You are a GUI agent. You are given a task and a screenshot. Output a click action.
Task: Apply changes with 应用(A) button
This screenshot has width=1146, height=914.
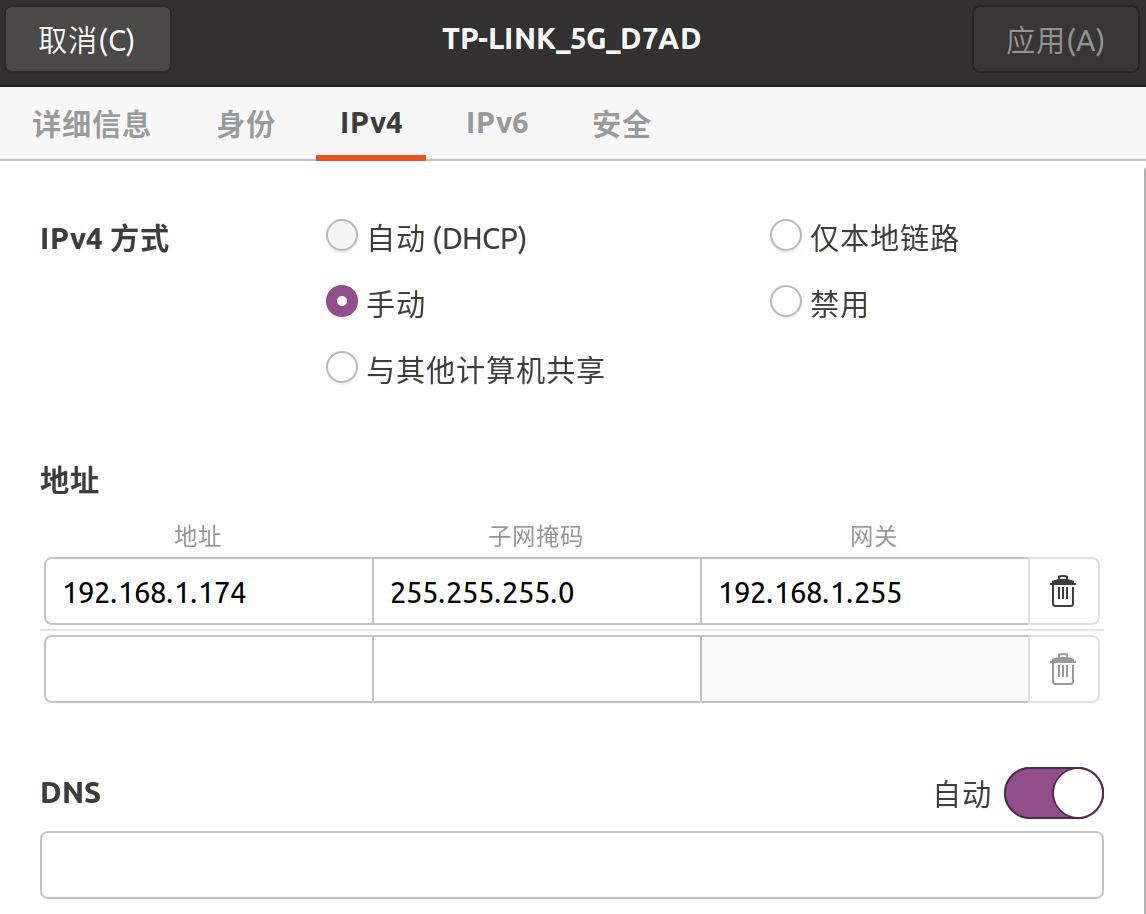point(1055,39)
